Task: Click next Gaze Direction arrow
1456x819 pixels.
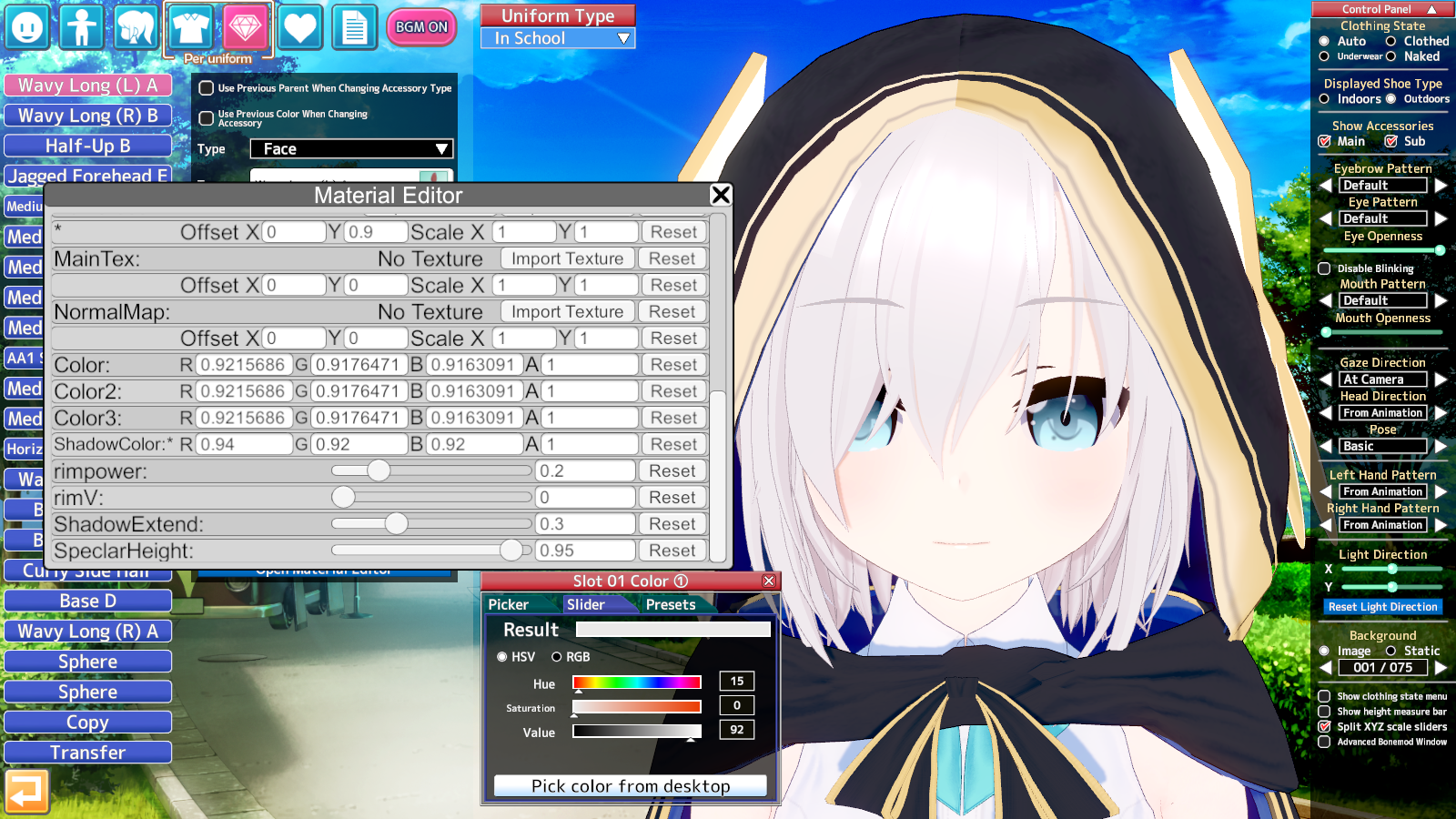Action: (x=1441, y=380)
